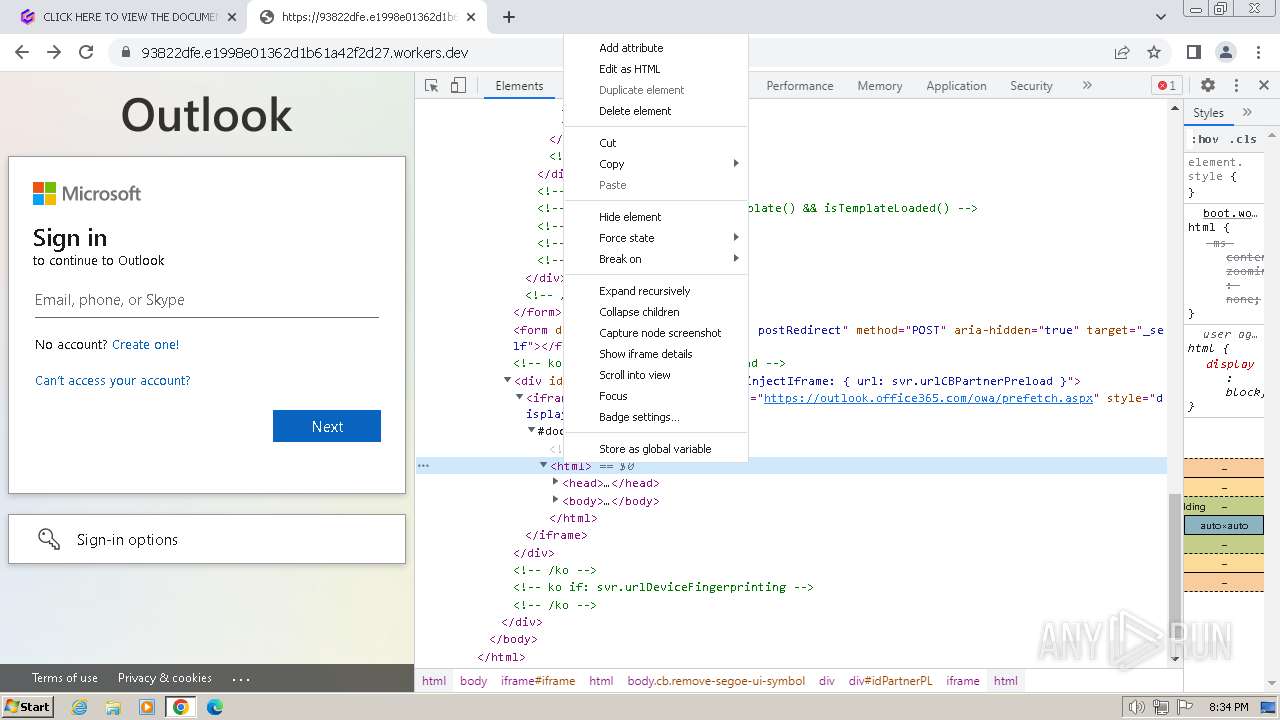Screen dimensions: 1280x720
Task: Choose Capture node screenshot
Action: point(656,333)
